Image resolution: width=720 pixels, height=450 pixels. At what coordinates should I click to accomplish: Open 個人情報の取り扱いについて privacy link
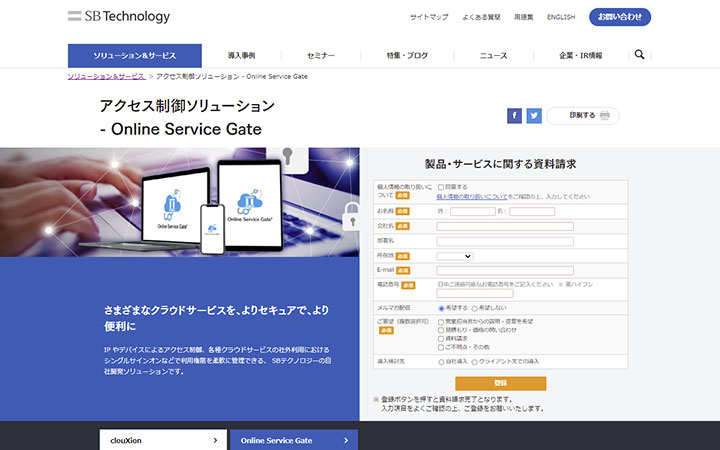click(472, 197)
